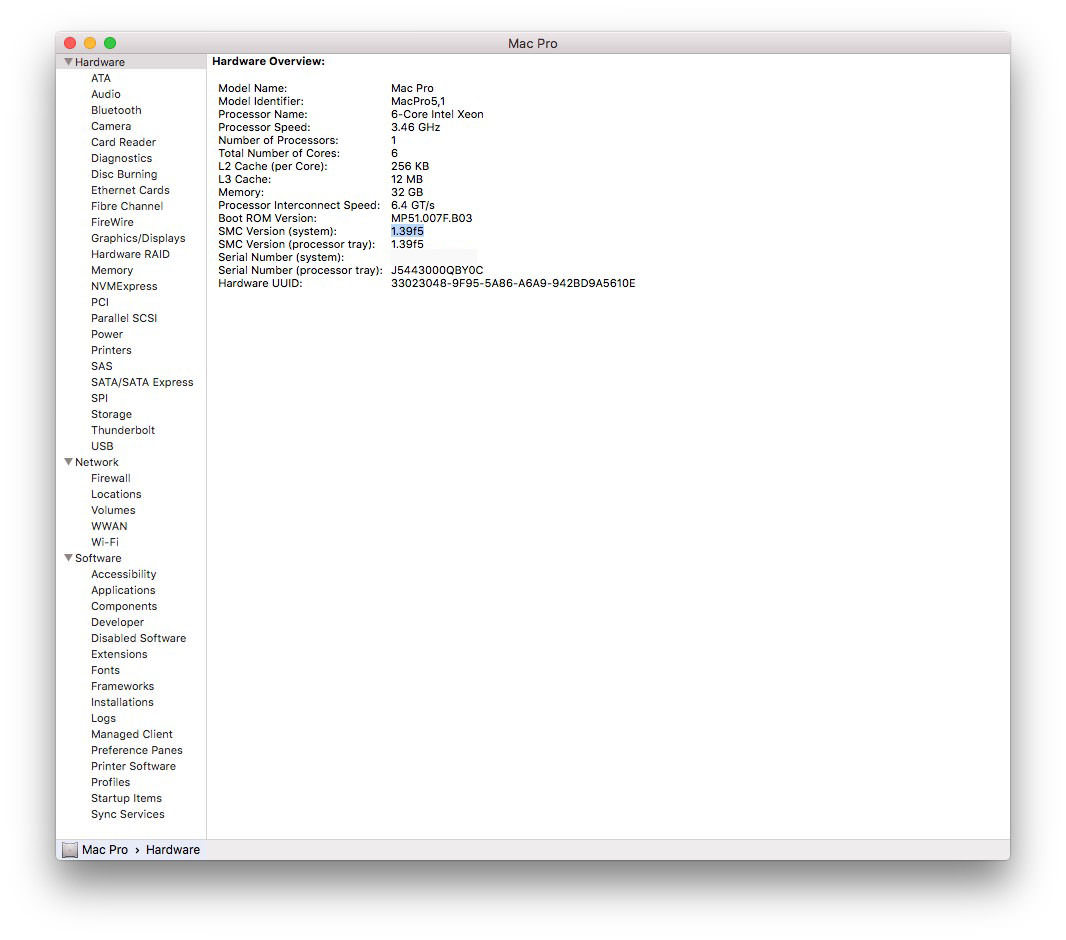Open Logs under Software
The width and height of the screenshot is (1066, 940).
click(x=103, y=718)
